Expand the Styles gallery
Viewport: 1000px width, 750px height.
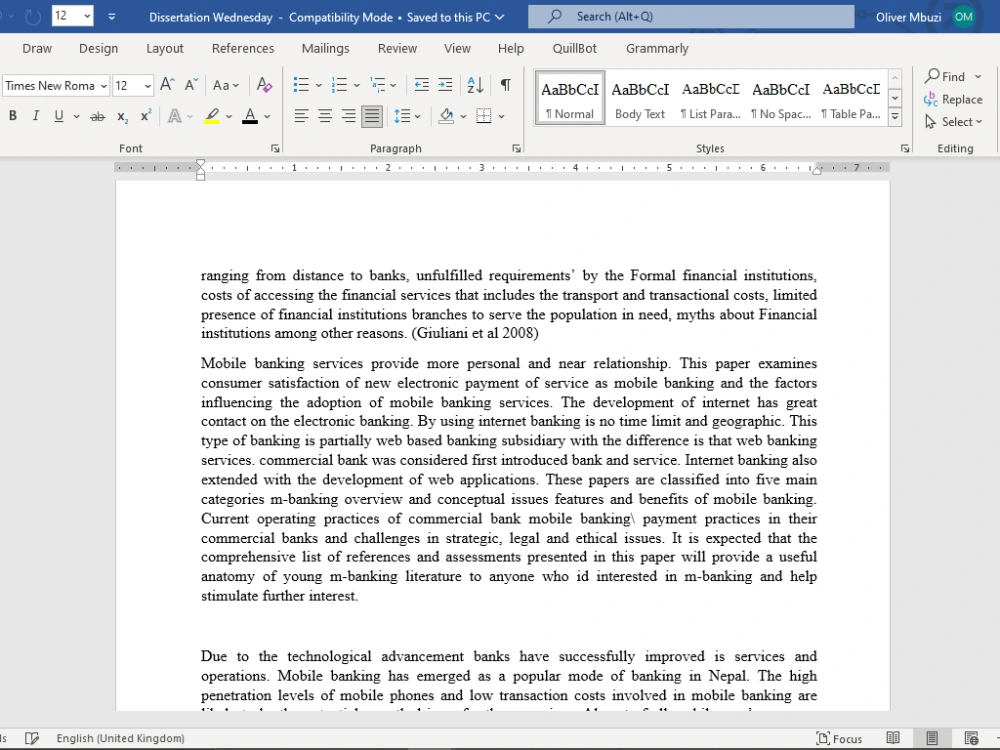point(895,117)
